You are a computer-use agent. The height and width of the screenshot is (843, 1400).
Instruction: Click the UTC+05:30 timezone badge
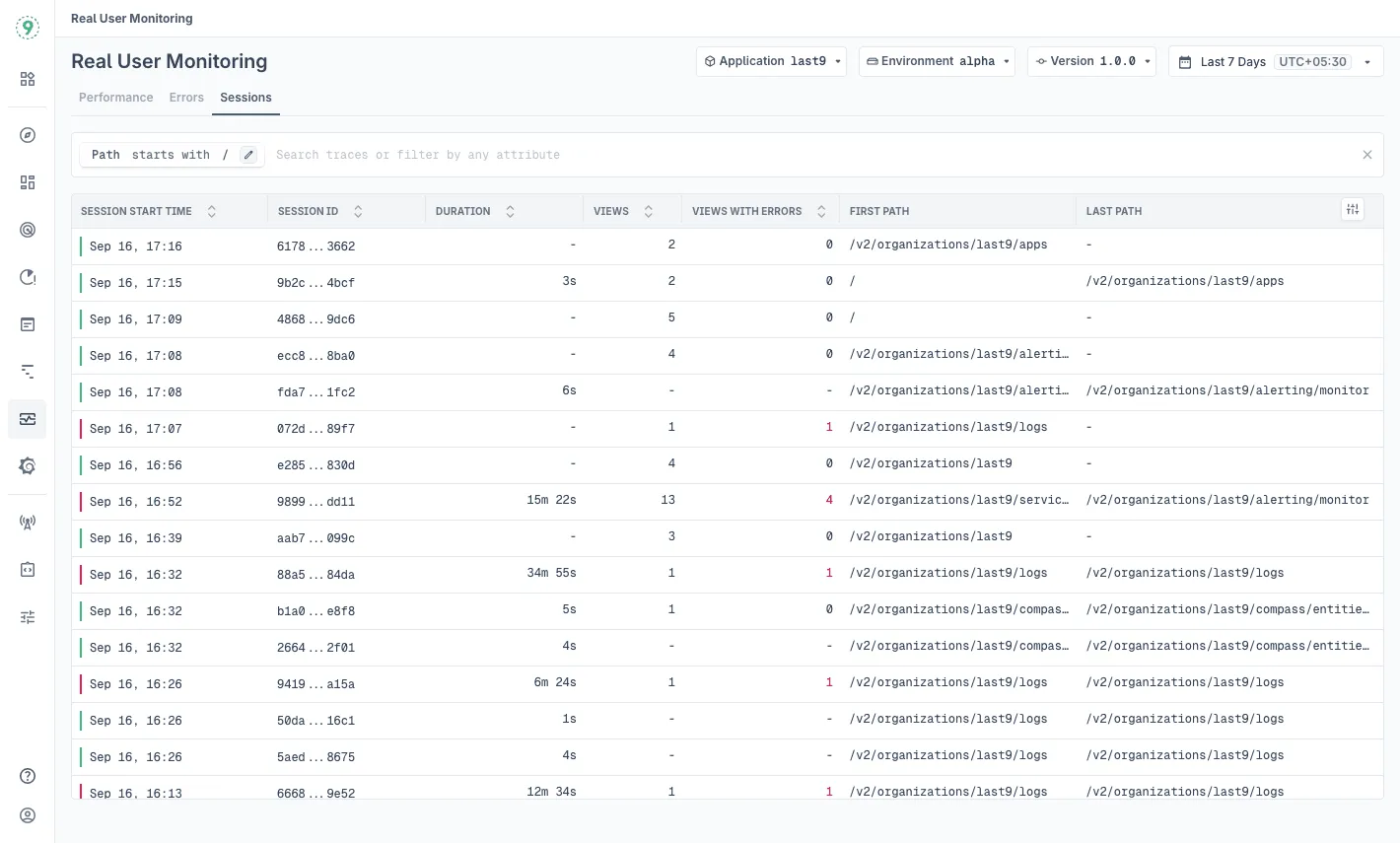coord(1312,61)
